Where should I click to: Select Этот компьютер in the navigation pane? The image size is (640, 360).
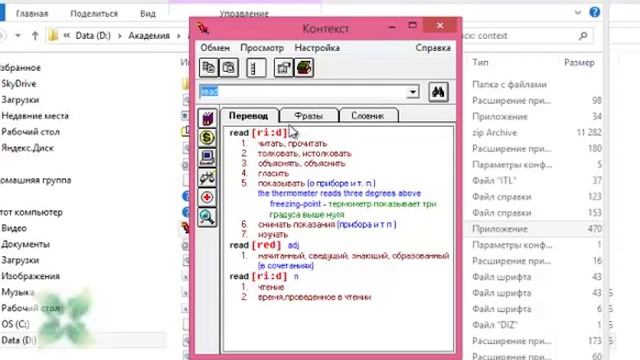point(31,212)
